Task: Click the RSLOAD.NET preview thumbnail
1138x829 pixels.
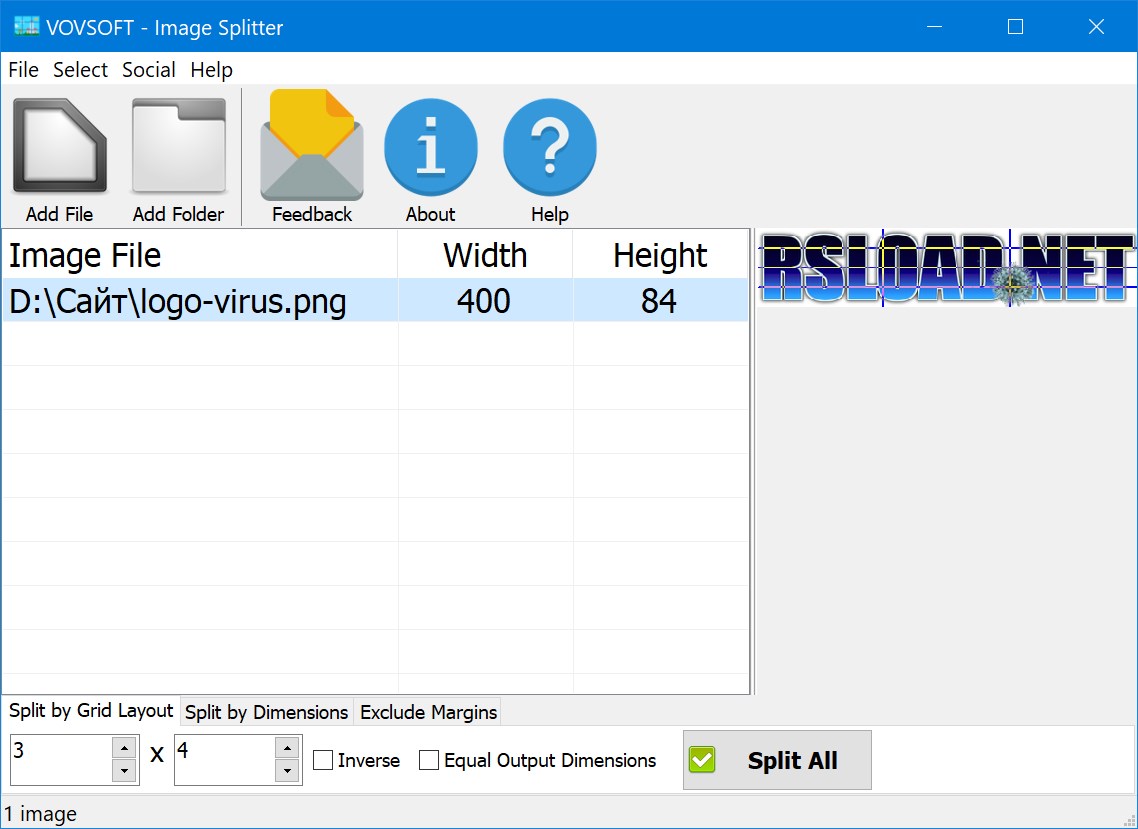Action: coord(946,268)
